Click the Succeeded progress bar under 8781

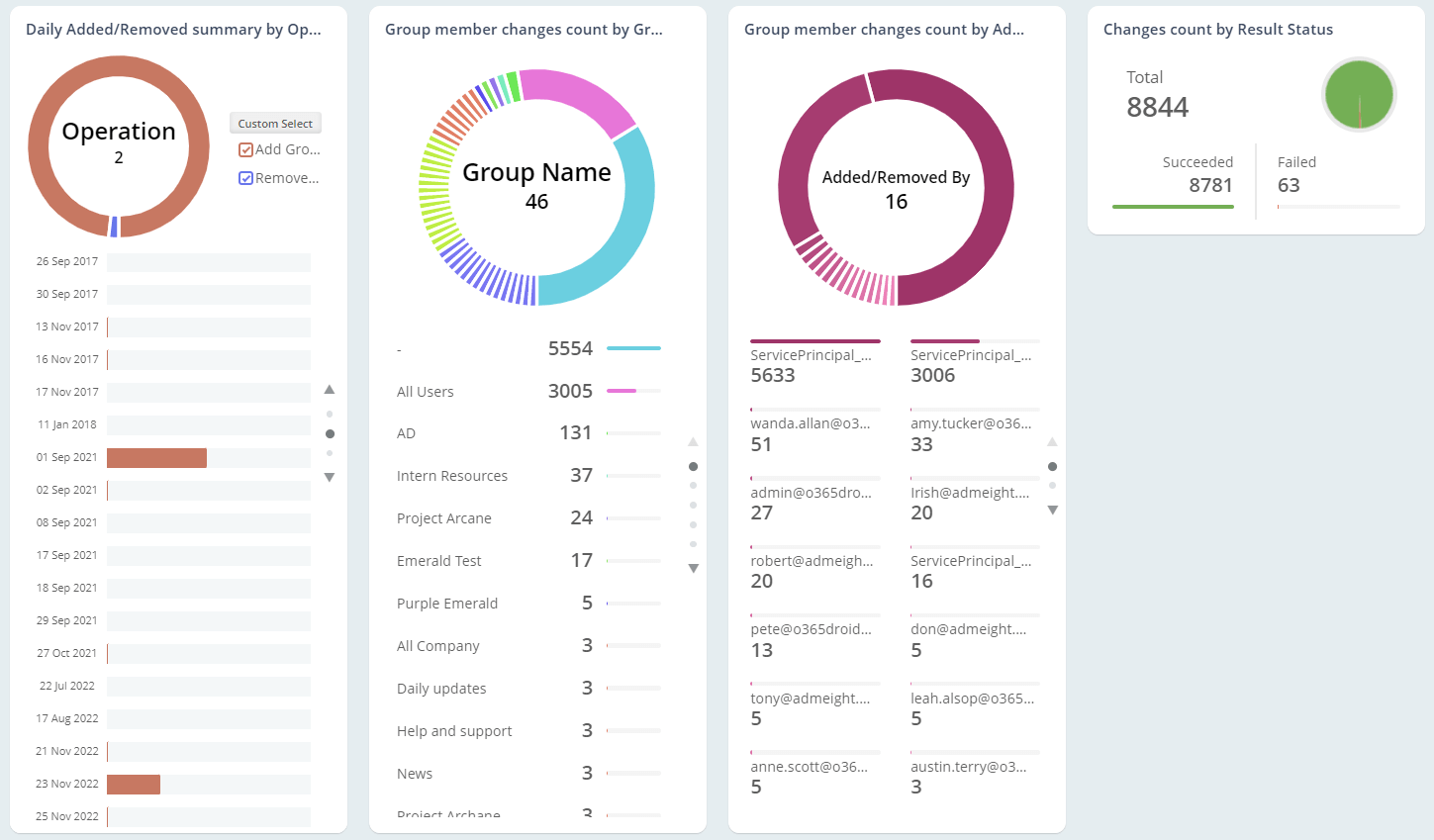pos(1174,207)
